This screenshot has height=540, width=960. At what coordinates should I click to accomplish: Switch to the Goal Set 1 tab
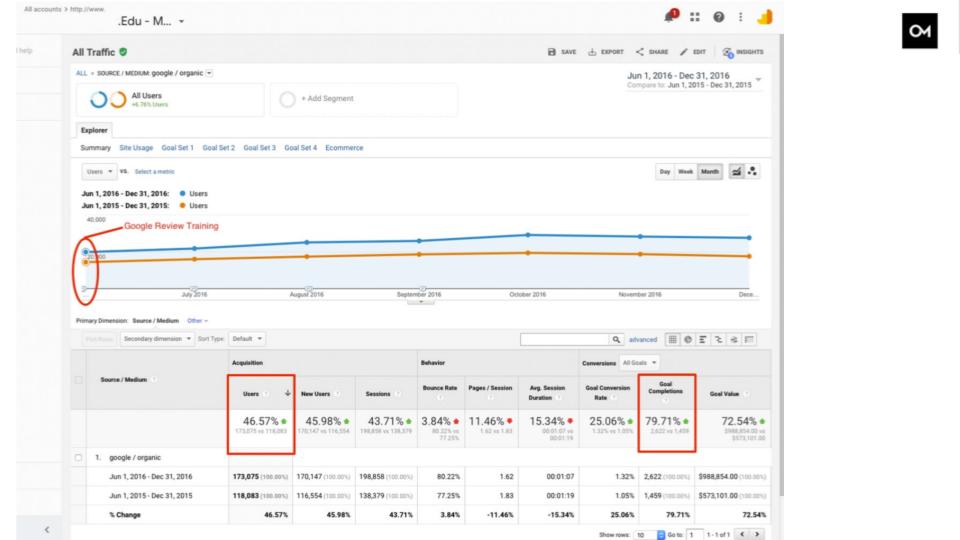click(x=178, y=148)
